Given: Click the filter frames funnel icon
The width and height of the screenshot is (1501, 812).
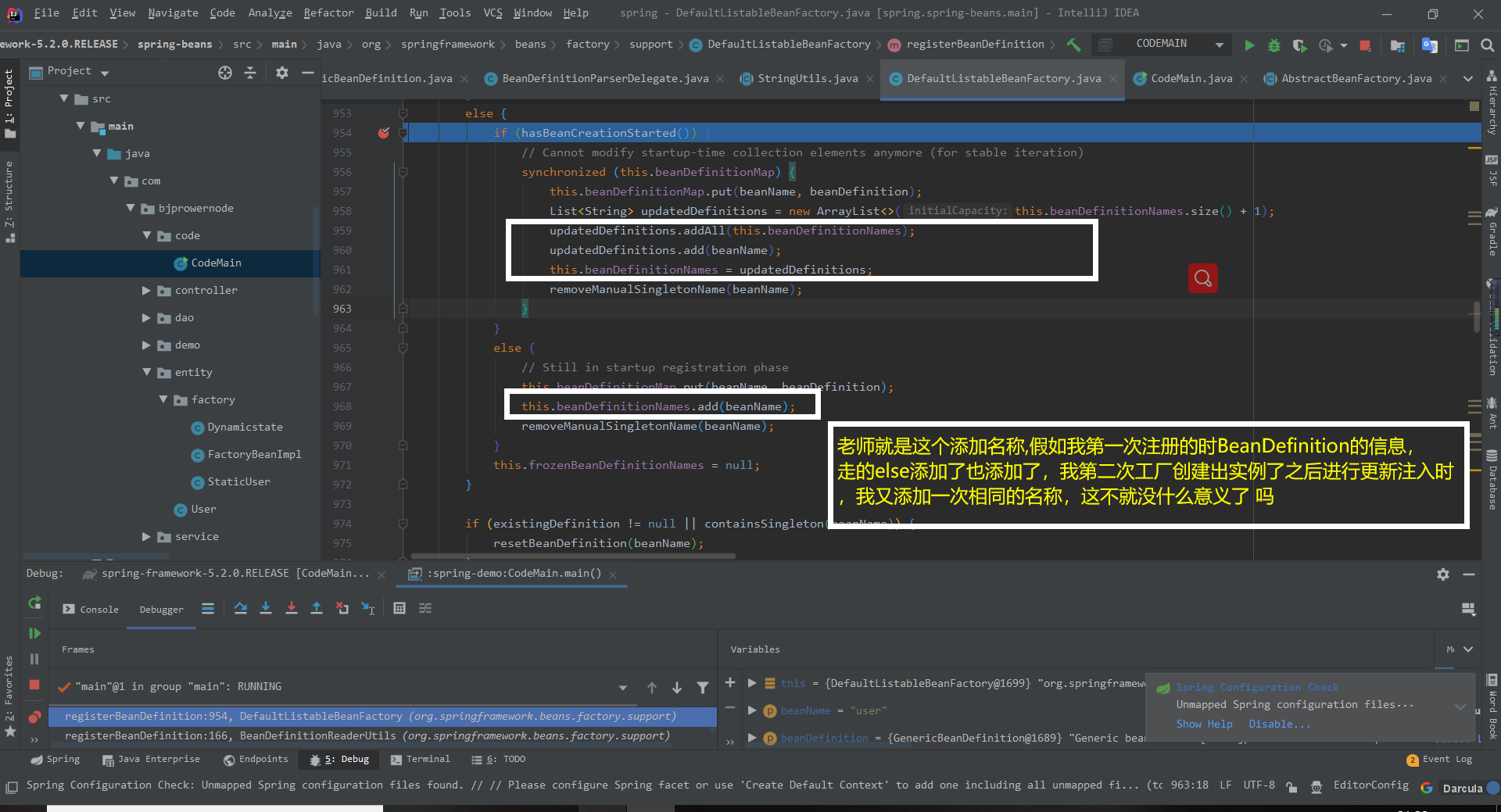Looking at the screenshot, I should click(x=703, y=687).
